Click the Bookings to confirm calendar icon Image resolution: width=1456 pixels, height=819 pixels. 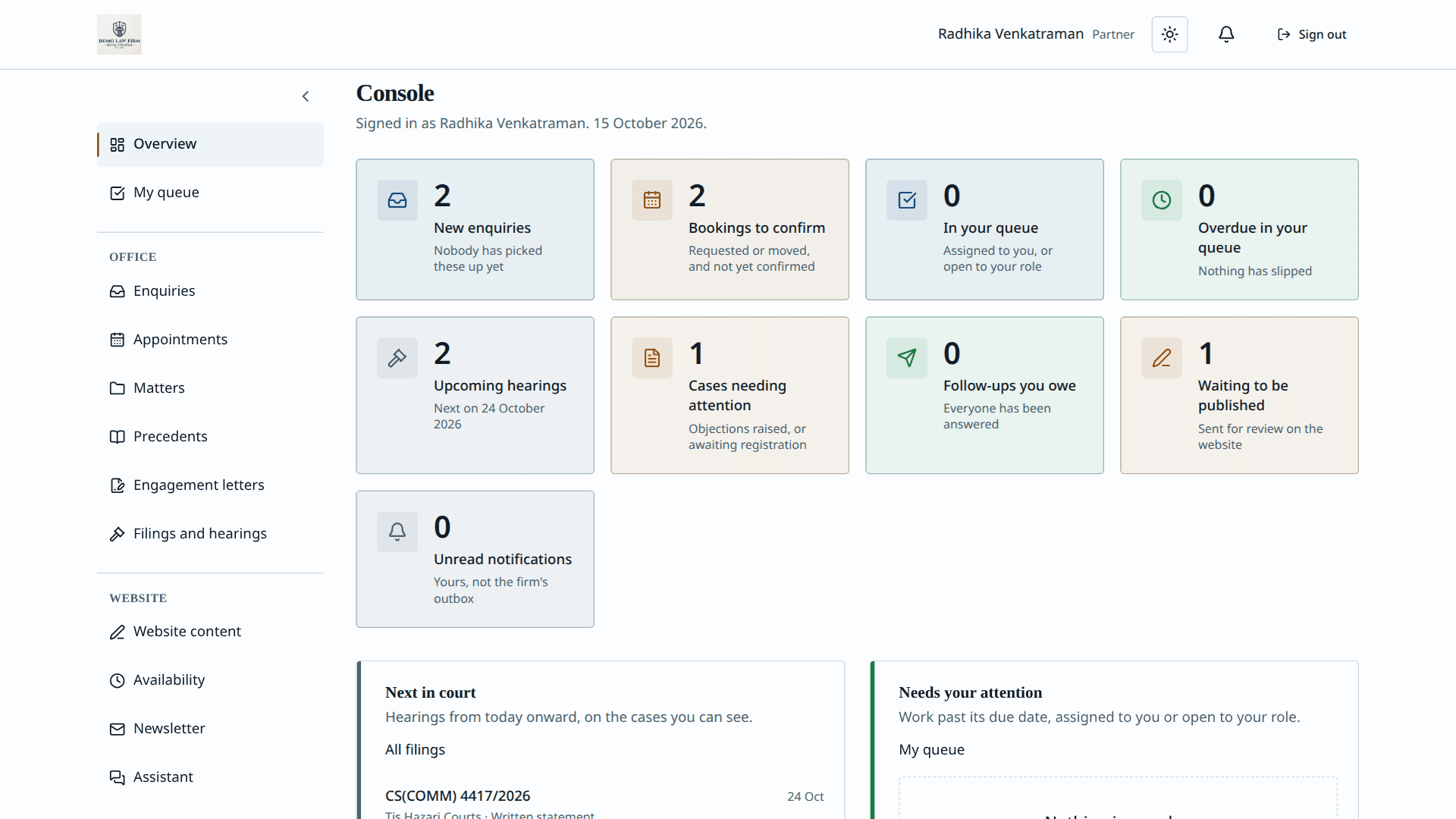(x=652, y=200)
